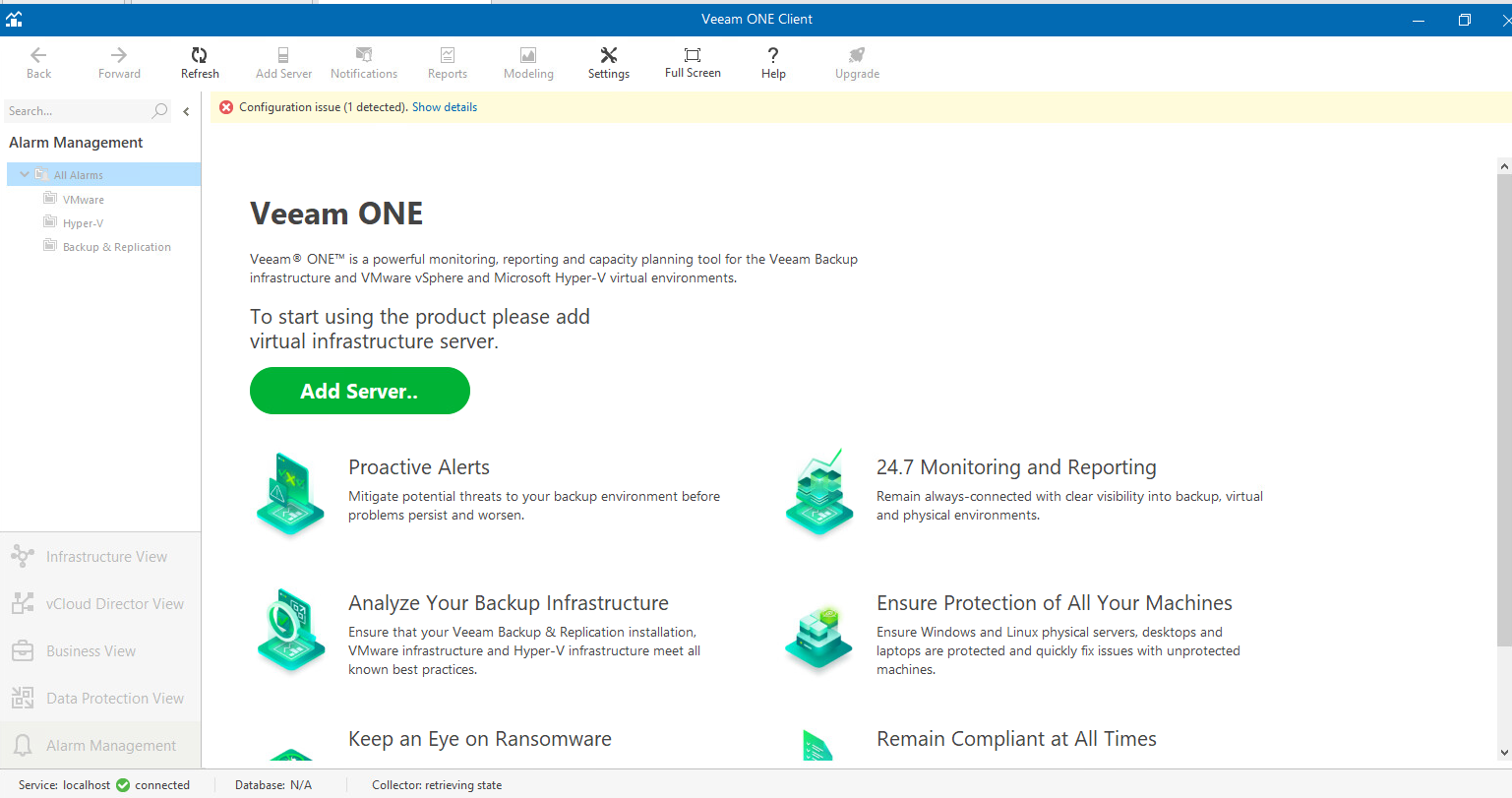Screen dimensions: 1512x798
Task: Click the Forward toolbar arrow
Action: coord(119,63)
